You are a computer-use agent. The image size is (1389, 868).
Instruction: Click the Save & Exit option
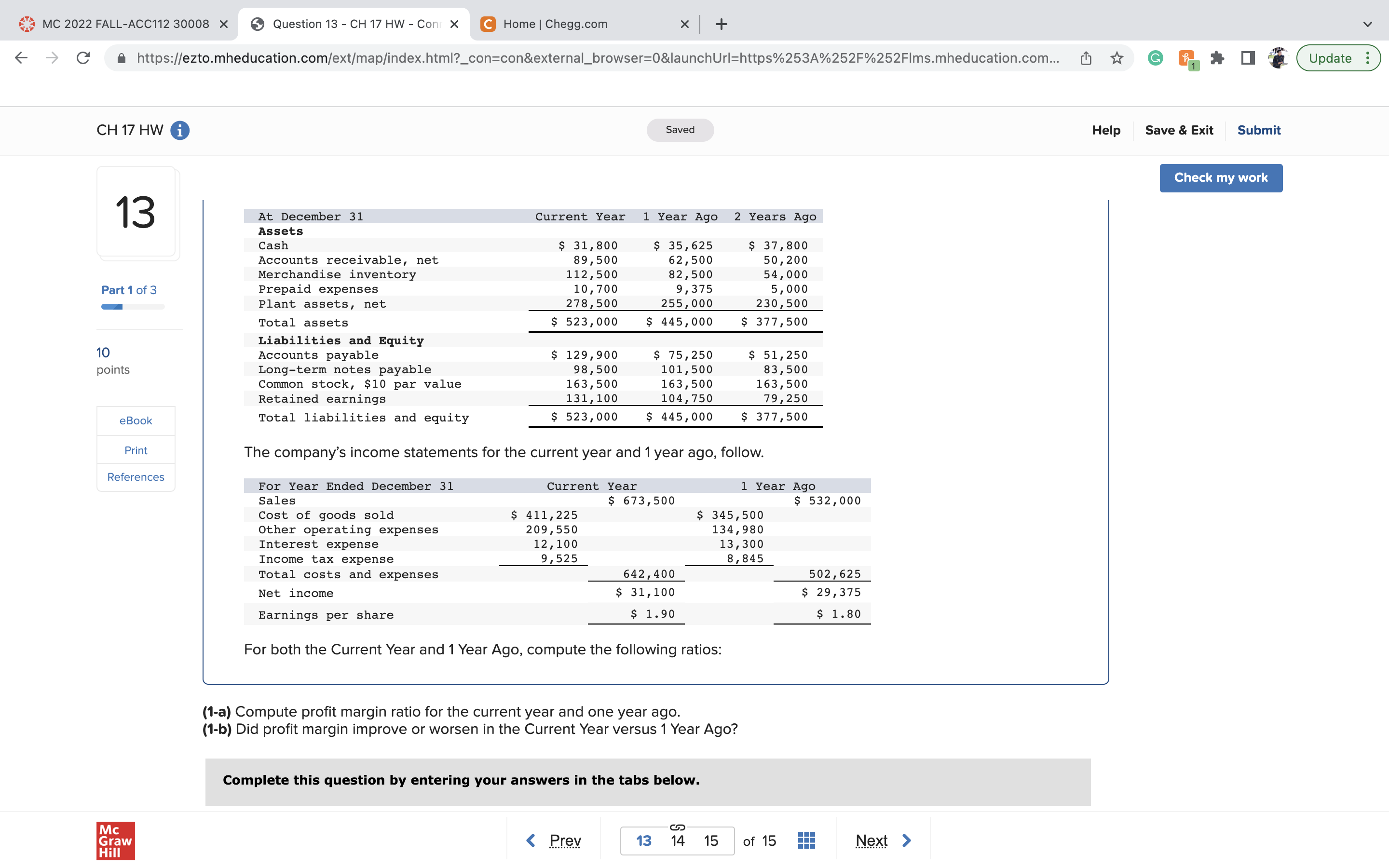(x=1179, y=130)
